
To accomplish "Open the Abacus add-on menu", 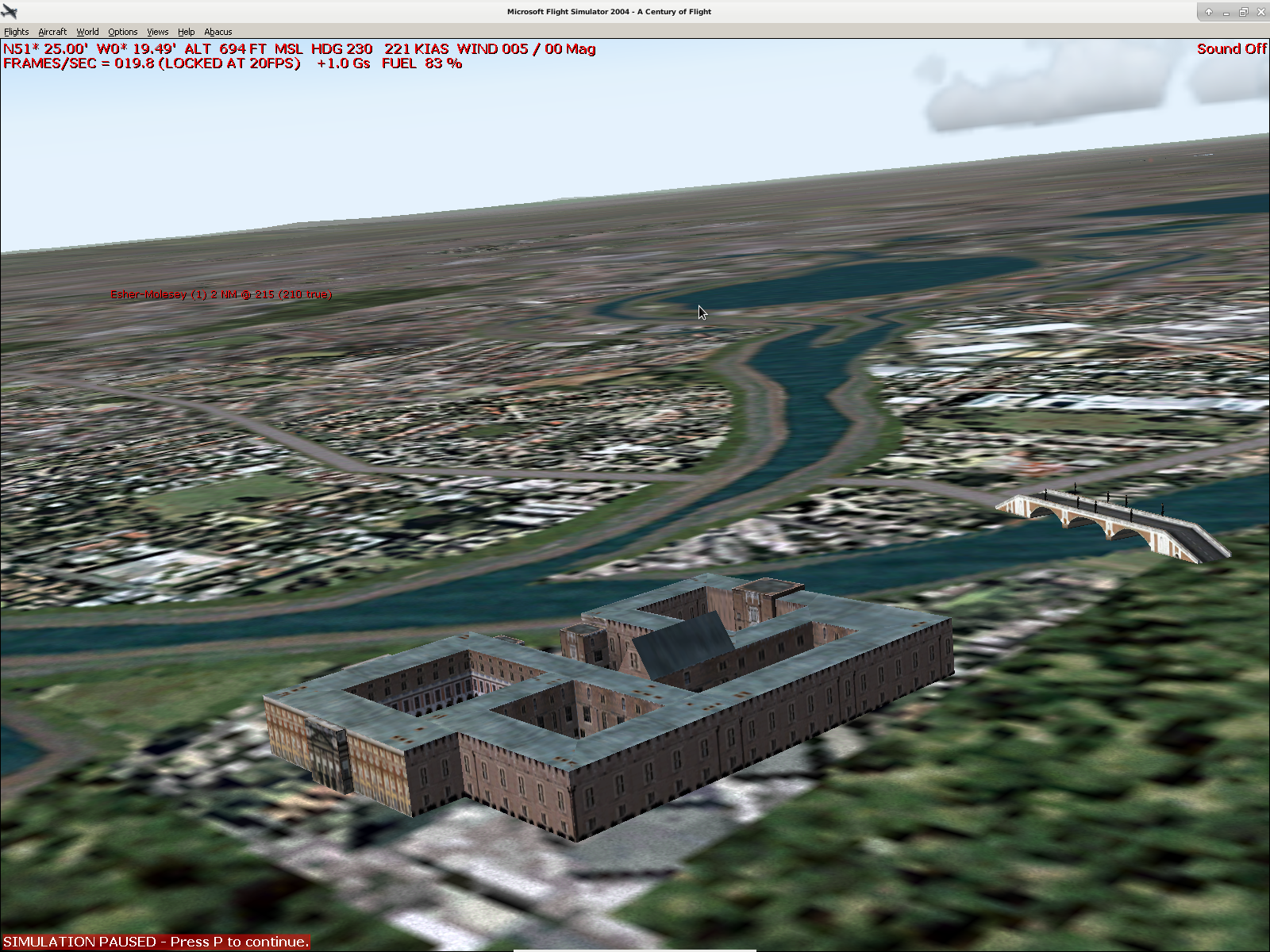I will 217,32.
